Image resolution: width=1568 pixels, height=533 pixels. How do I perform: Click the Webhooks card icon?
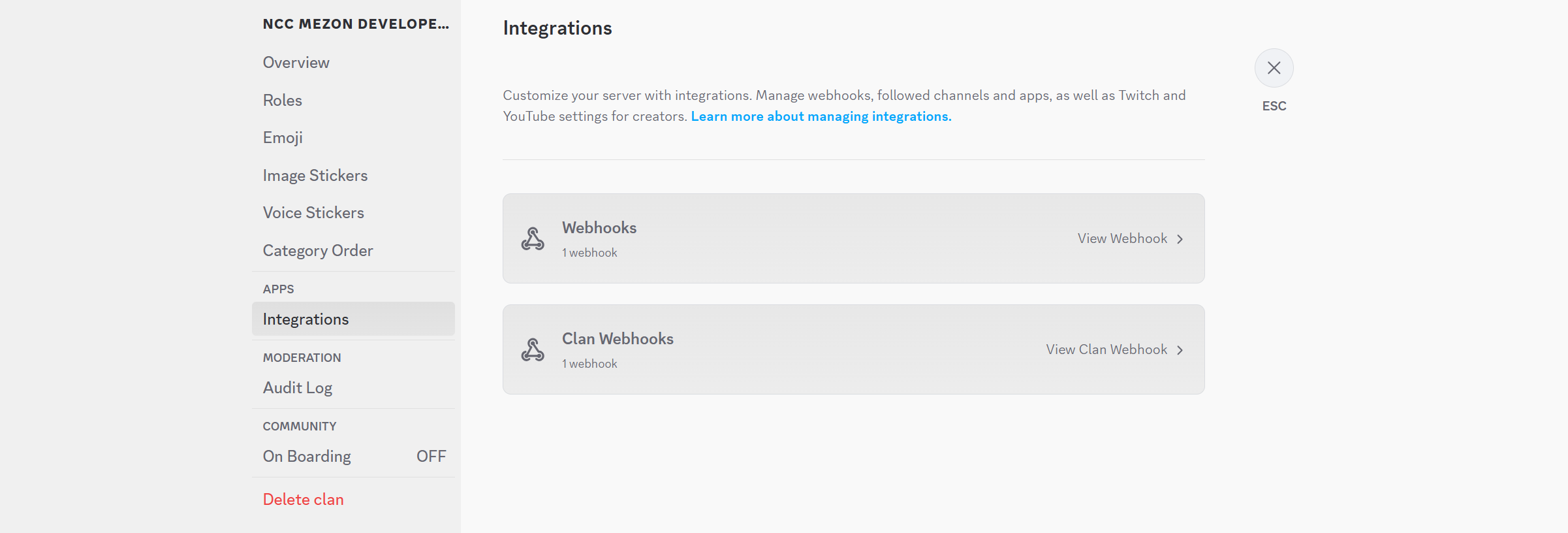coord(533,238)
